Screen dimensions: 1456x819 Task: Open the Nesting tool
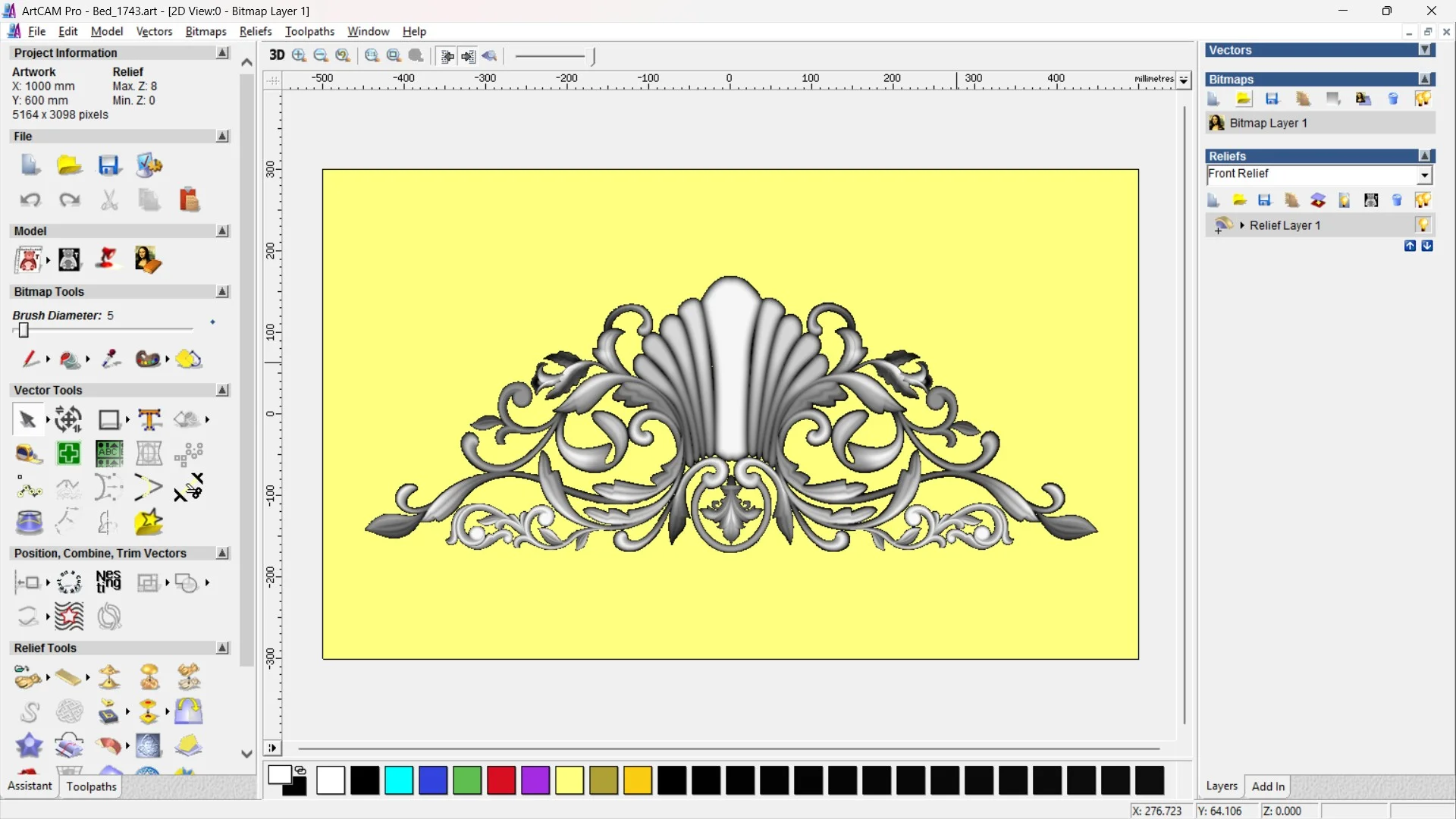point(108,582)
